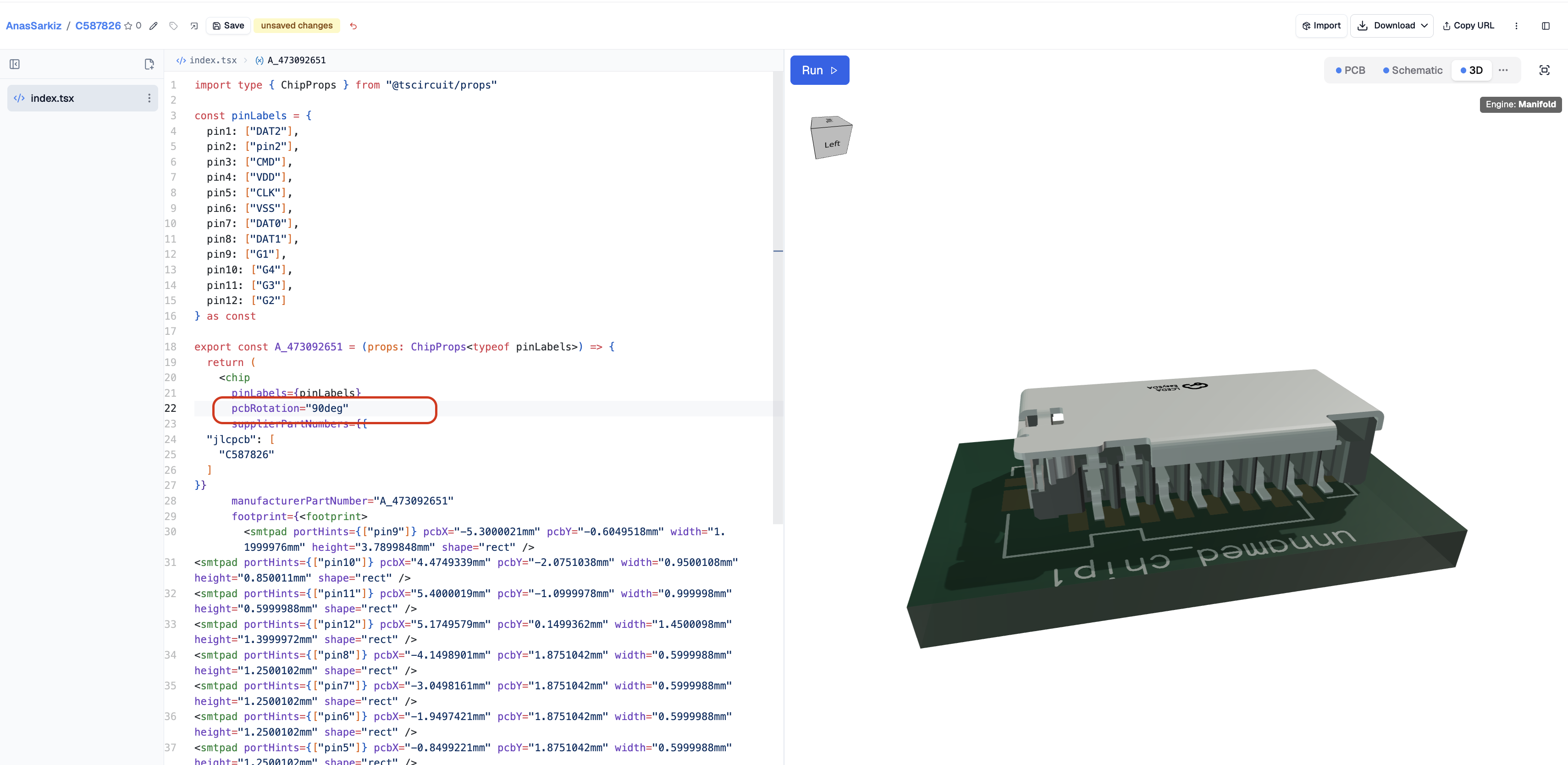Toggle the right panel layout icon
The image size is (1568, 765).
click(x=1546, y=26)
